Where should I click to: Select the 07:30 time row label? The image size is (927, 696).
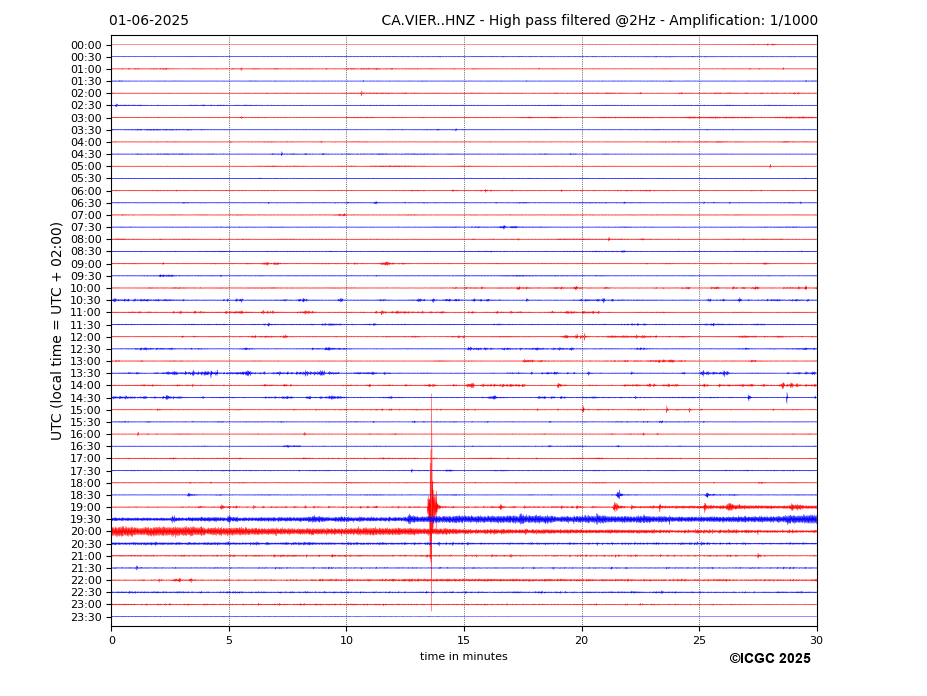click(x=86, y=228)
